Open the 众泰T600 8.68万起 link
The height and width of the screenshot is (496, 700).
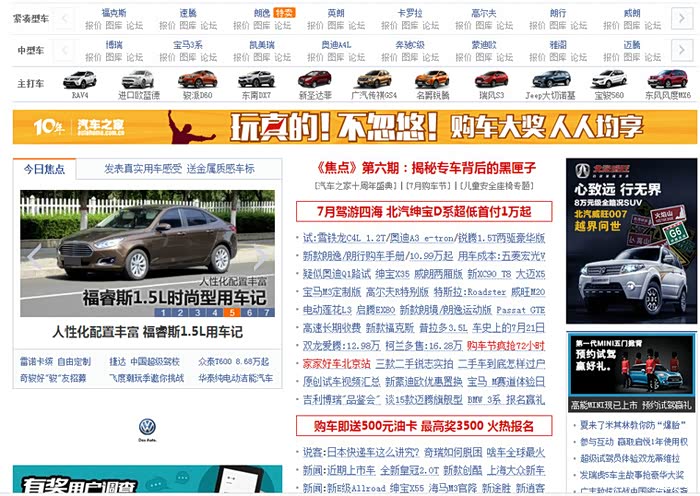click(x=233, y=362)
